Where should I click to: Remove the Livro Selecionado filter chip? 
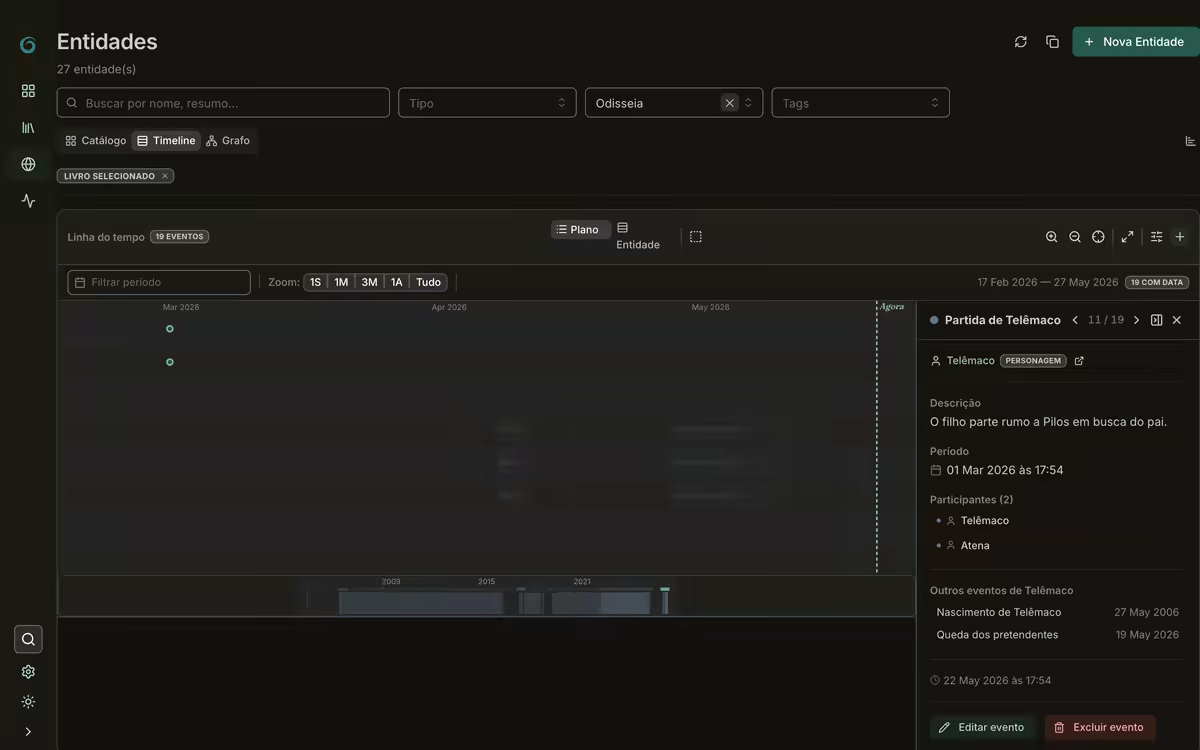[x=165, y=176]
